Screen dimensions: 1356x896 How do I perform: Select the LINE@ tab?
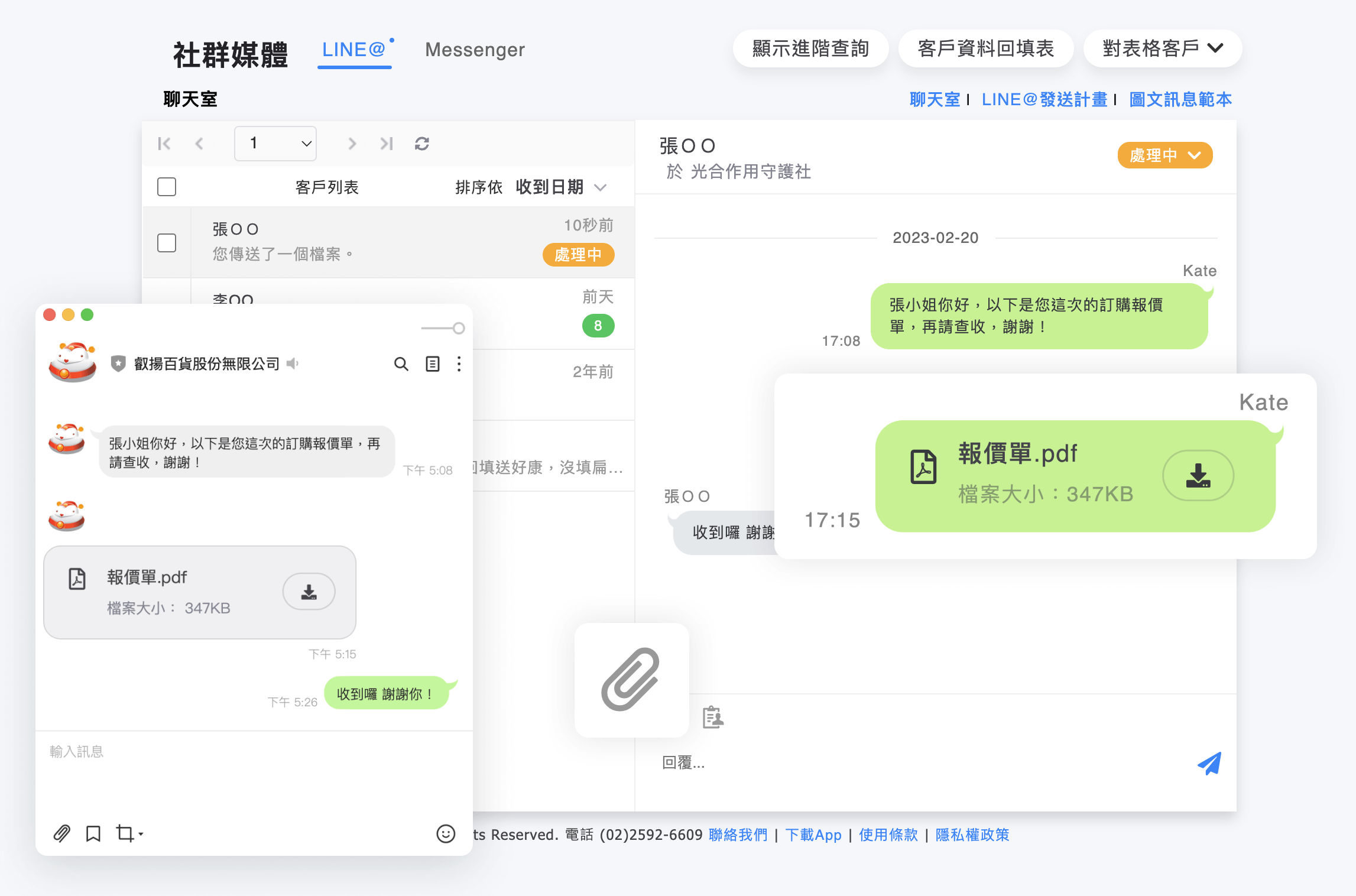(x=353, y=50)
